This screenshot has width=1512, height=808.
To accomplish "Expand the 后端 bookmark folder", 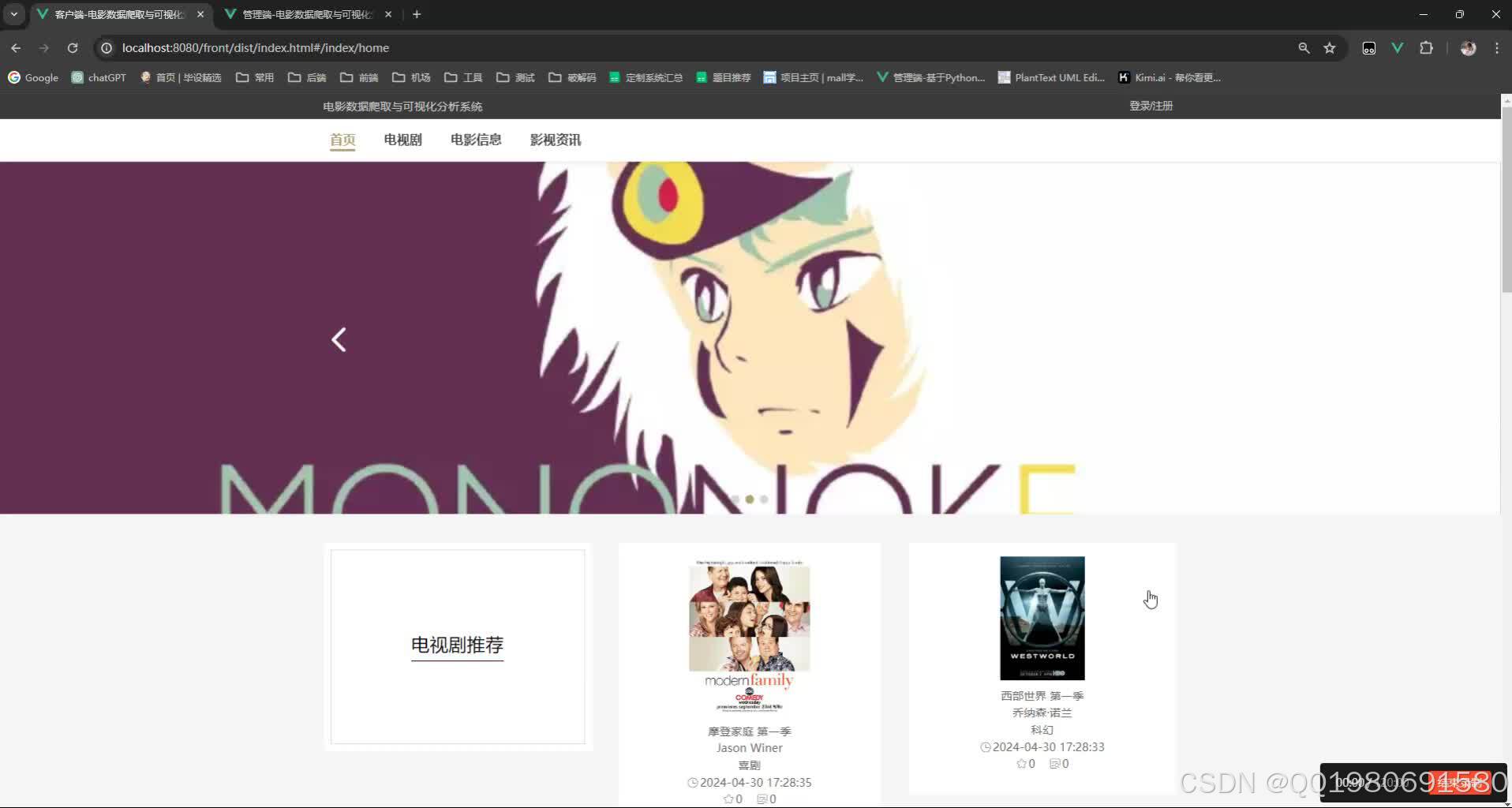I will (x=307, y=77).
